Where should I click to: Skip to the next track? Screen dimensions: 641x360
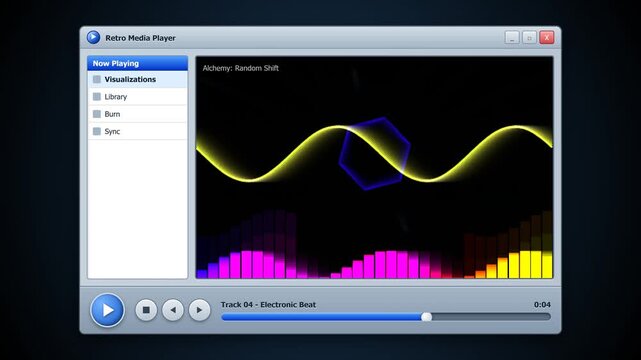pyautogui.click(x=199, y=310)
